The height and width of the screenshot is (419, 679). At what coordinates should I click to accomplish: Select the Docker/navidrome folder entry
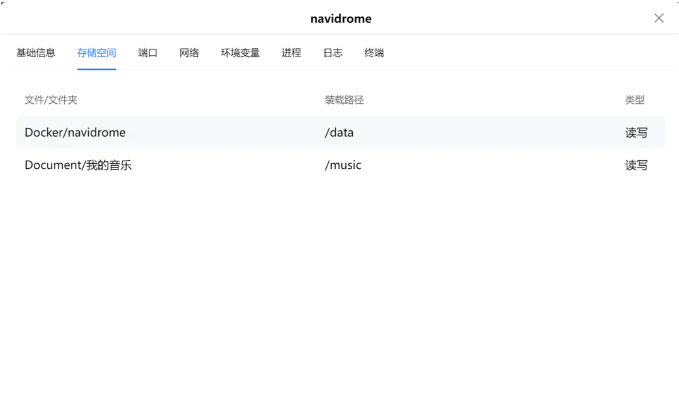coord(75,132)
